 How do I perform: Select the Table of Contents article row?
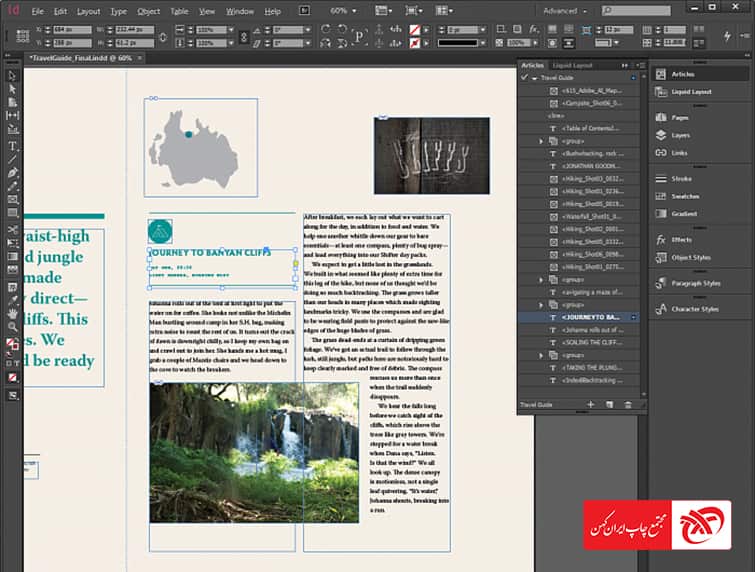579,128
